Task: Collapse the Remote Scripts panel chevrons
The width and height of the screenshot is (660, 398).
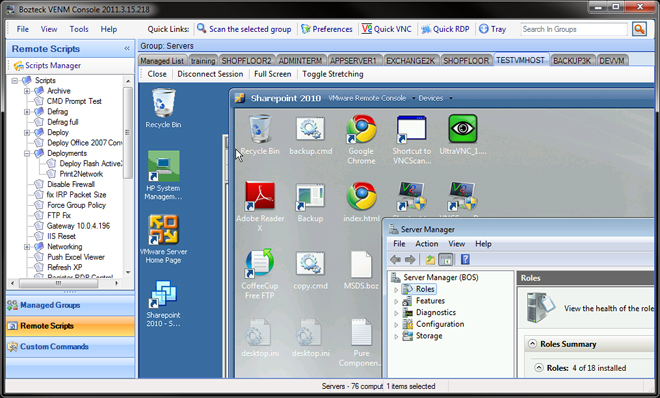Action: (127, 49)
